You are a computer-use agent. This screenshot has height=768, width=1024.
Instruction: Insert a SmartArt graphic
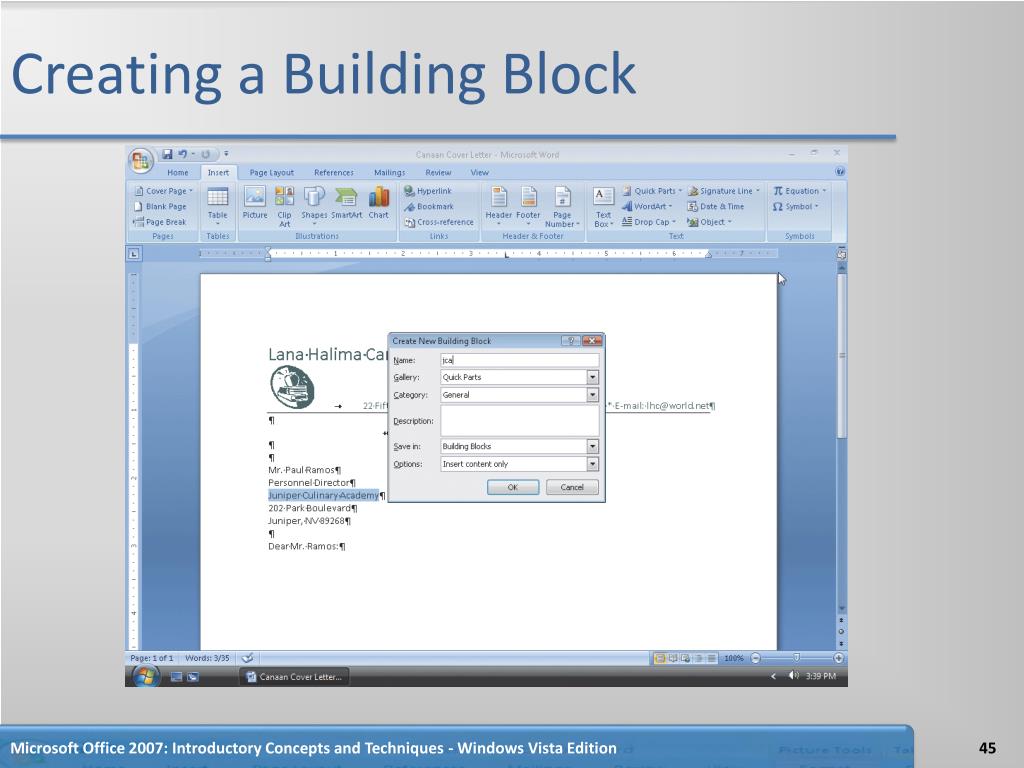coord(346,202)
